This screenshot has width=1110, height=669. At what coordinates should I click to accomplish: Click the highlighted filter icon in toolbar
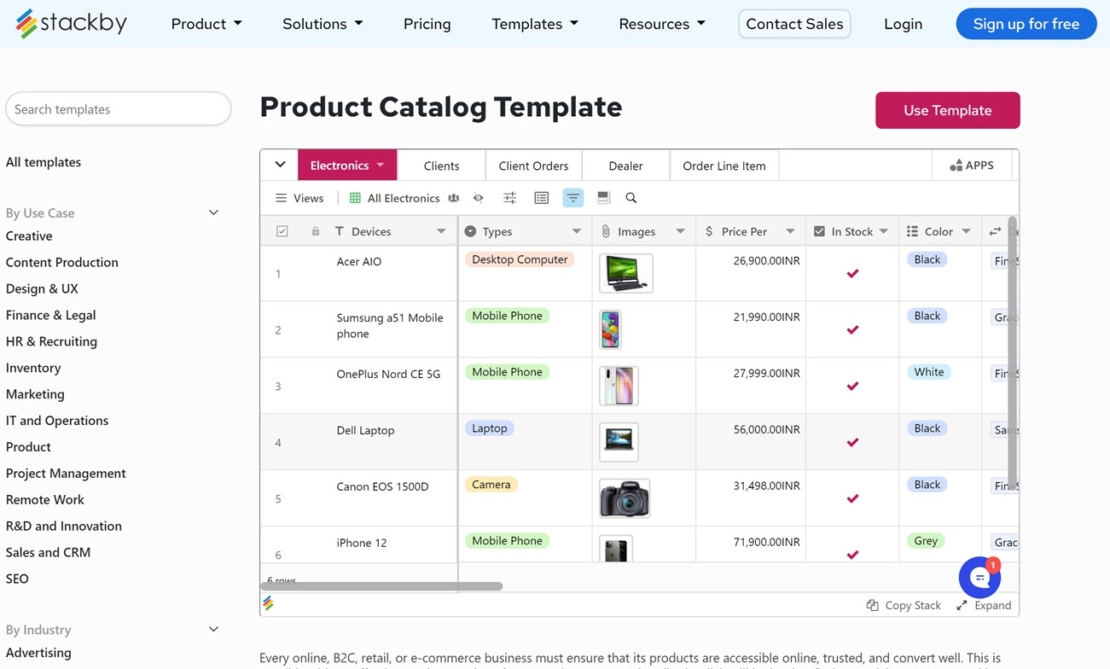(x=573, y=198)
